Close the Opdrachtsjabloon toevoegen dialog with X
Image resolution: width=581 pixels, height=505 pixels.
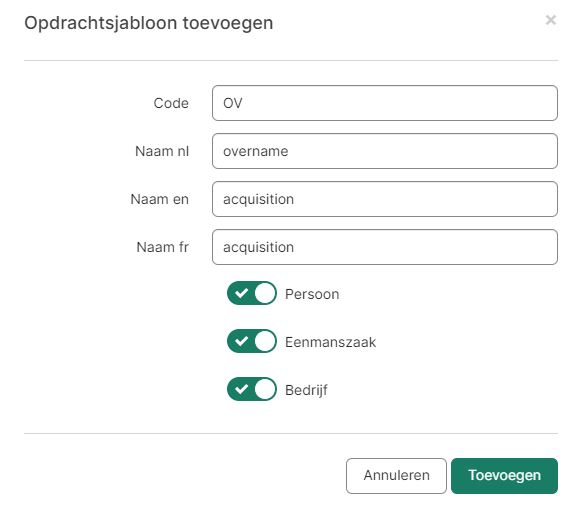(551, 20)
